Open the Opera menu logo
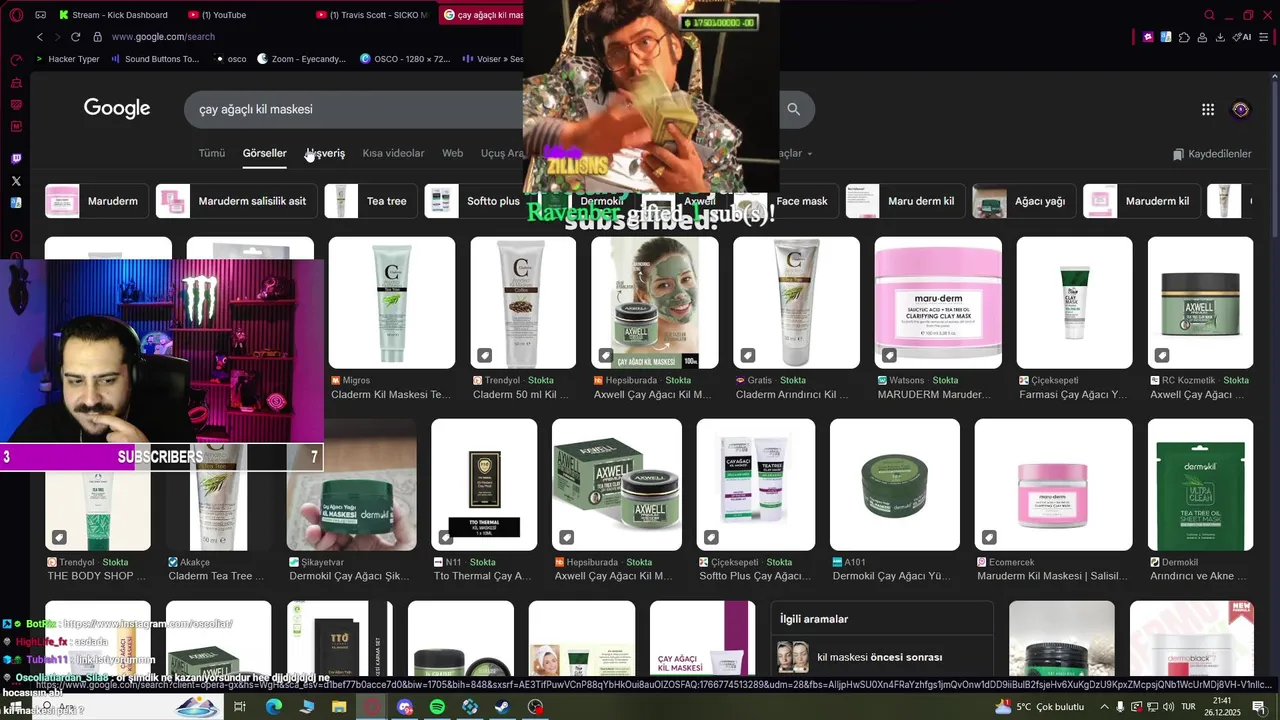 [x=16, y=15]
